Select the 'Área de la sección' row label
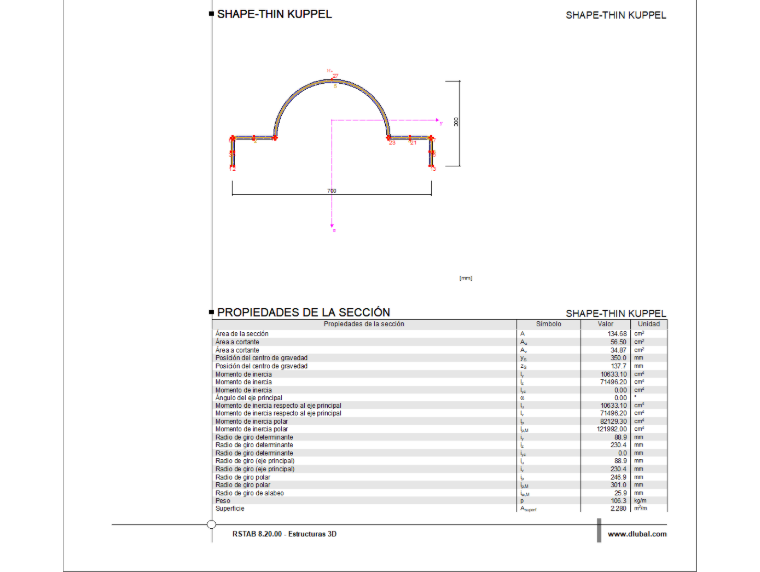Screen dimensions: 760x572 pos(242,334)
